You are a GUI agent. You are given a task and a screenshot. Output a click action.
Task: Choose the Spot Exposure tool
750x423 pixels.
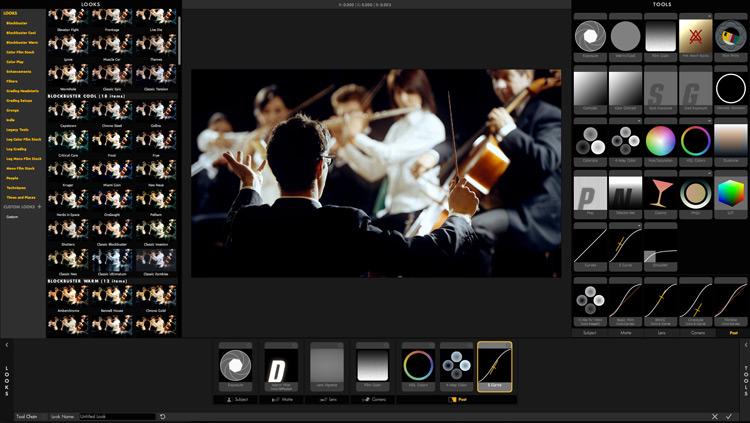(661, 89)
